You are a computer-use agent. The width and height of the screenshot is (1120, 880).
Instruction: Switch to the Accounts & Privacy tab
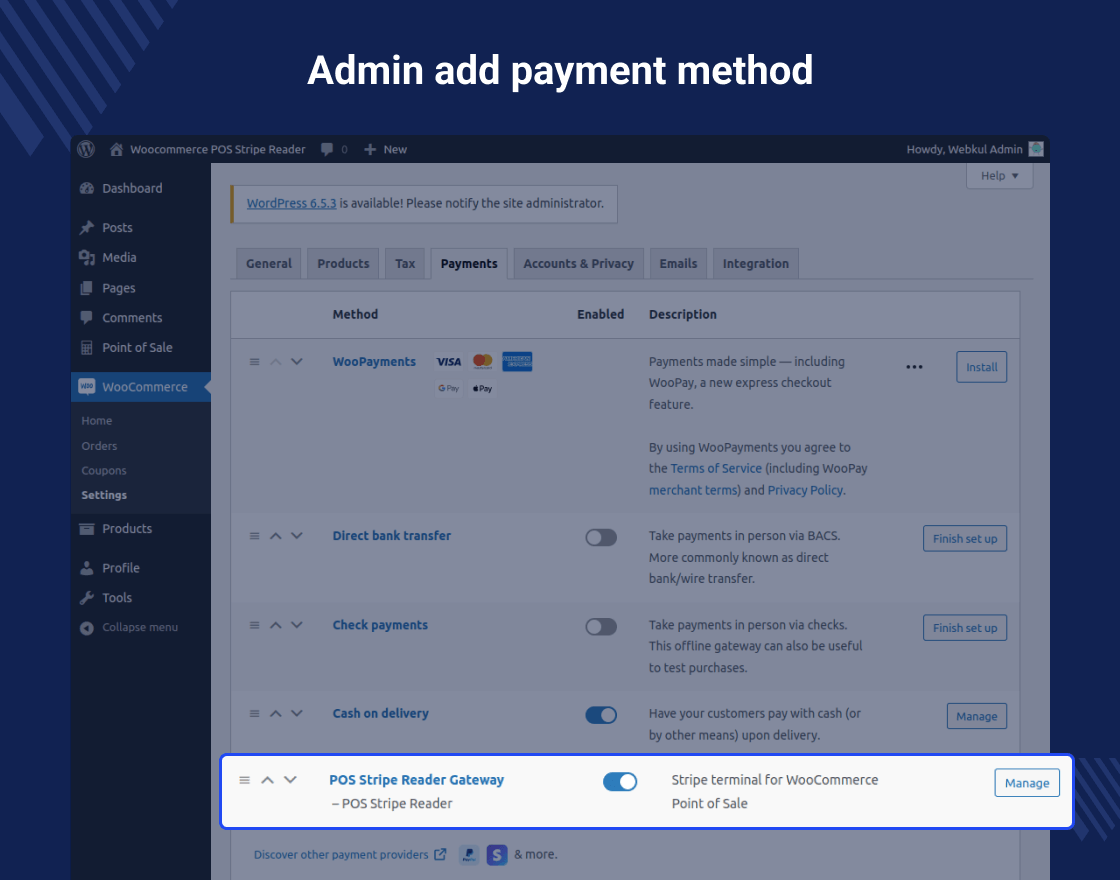click(x=578, y=263)
